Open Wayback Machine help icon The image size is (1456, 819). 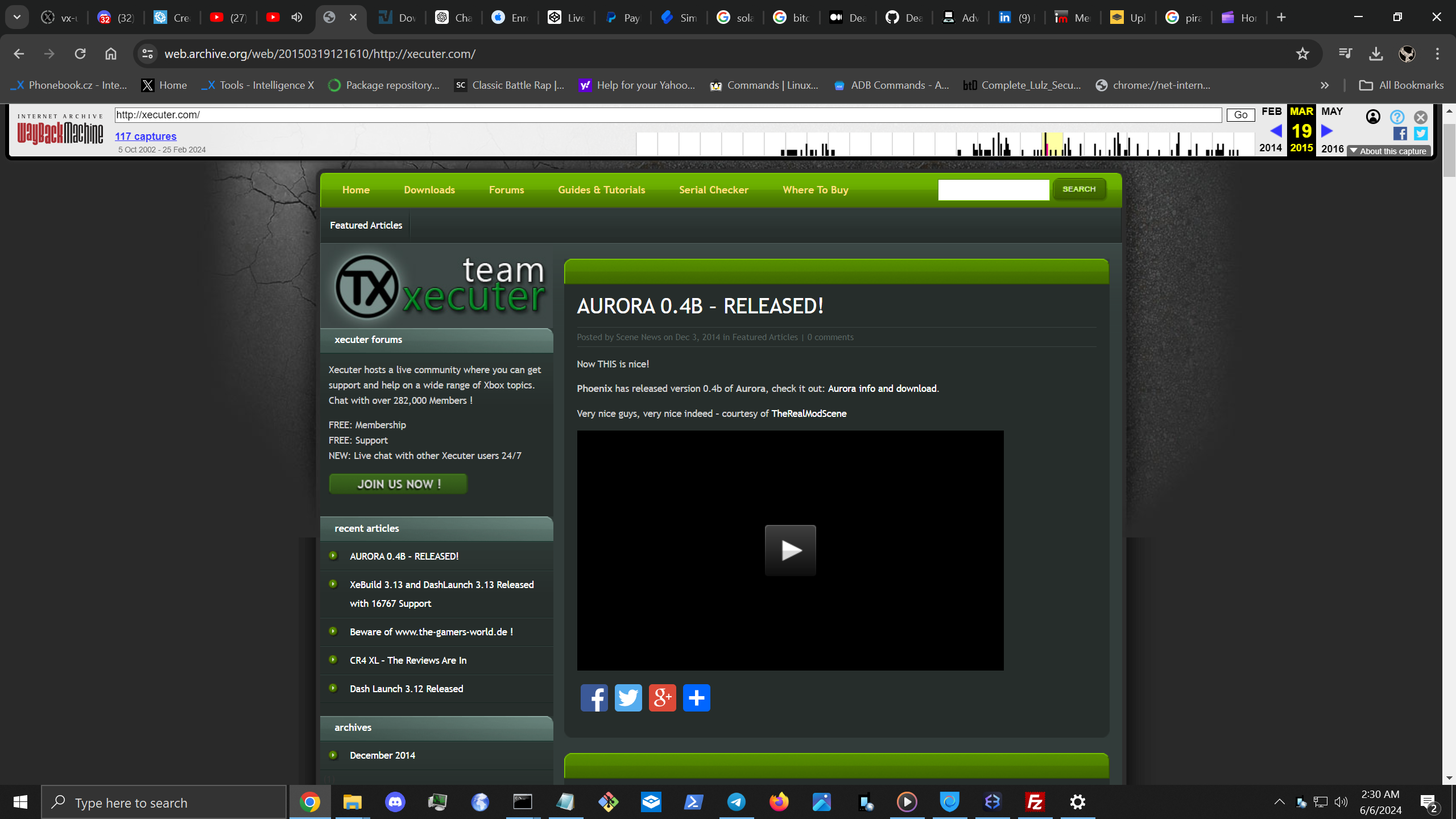[x=1397, y=117]
